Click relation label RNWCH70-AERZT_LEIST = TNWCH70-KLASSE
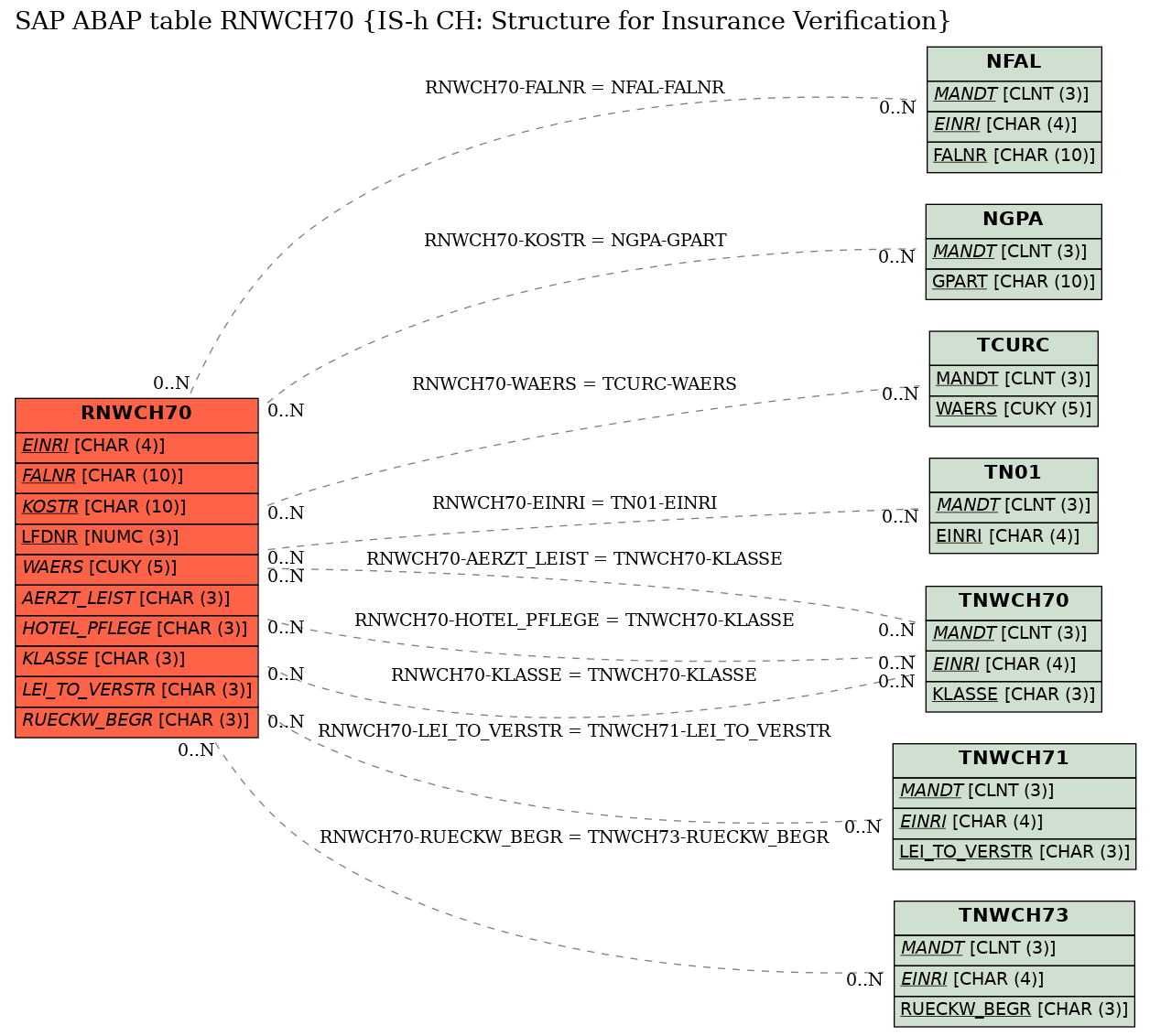1150x1036 pixels. point(574,559)
